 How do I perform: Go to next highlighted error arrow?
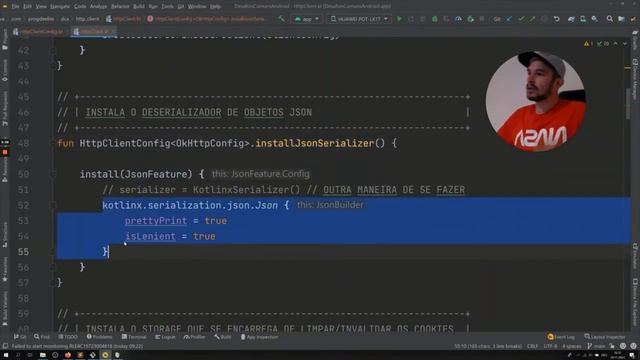point(625,44)
